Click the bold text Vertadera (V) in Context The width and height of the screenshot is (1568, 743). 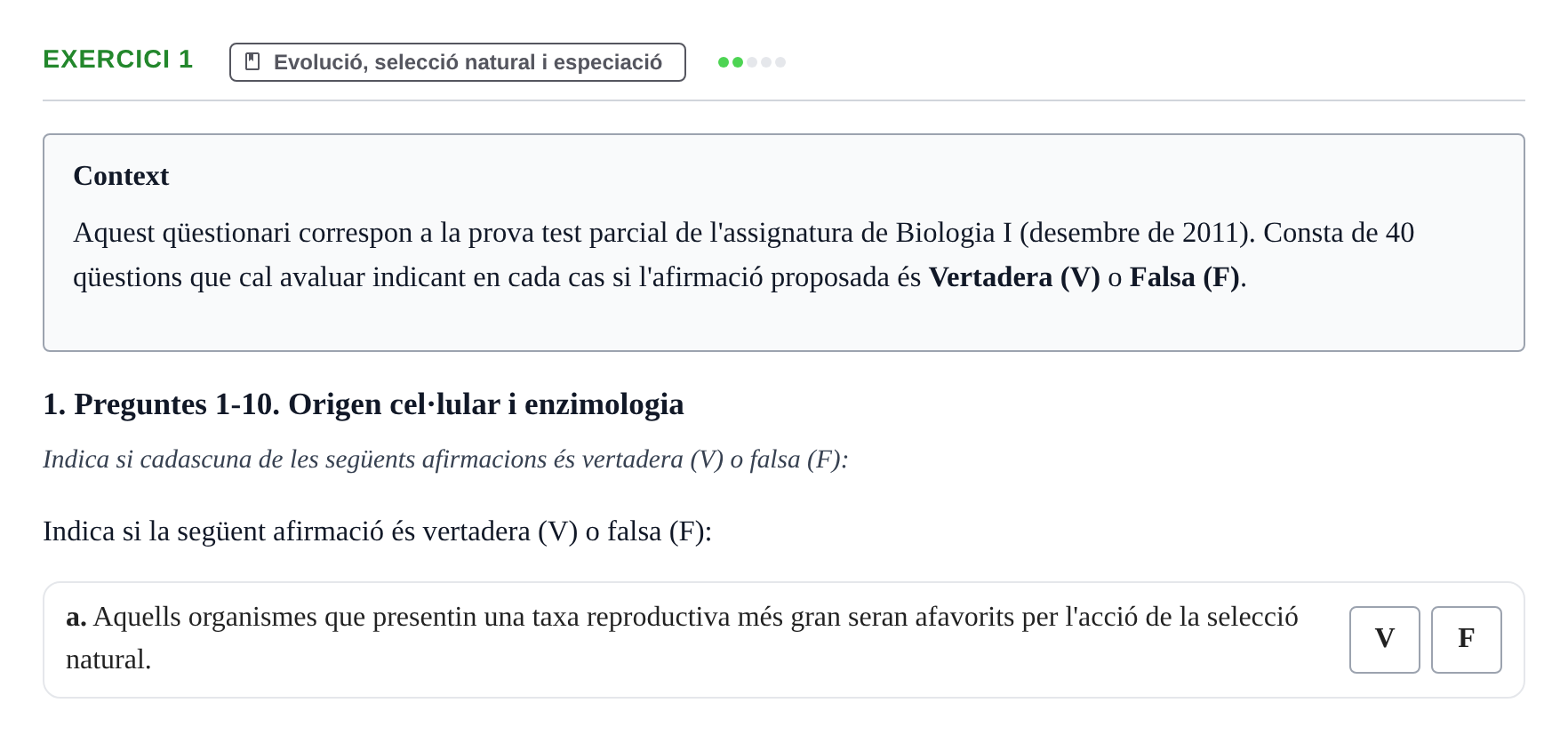click(x=1014, y=277)
